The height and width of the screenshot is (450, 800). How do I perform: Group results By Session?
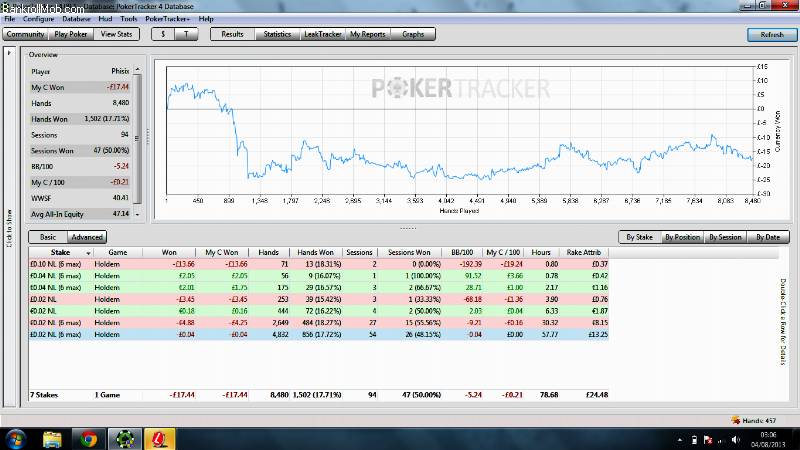[725, 237]
